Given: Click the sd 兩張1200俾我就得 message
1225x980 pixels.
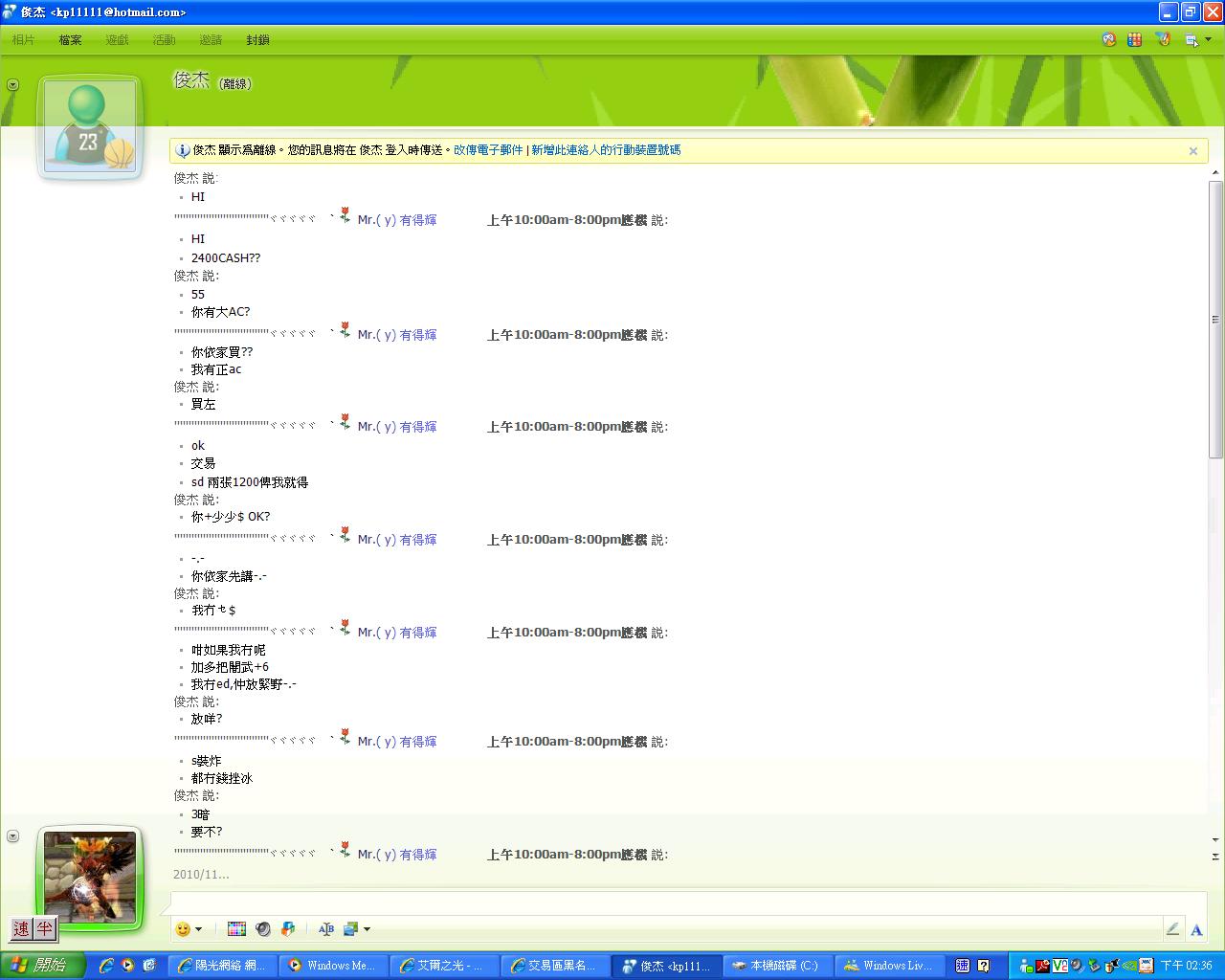Looking at the screenshot, I should (250, 482).
